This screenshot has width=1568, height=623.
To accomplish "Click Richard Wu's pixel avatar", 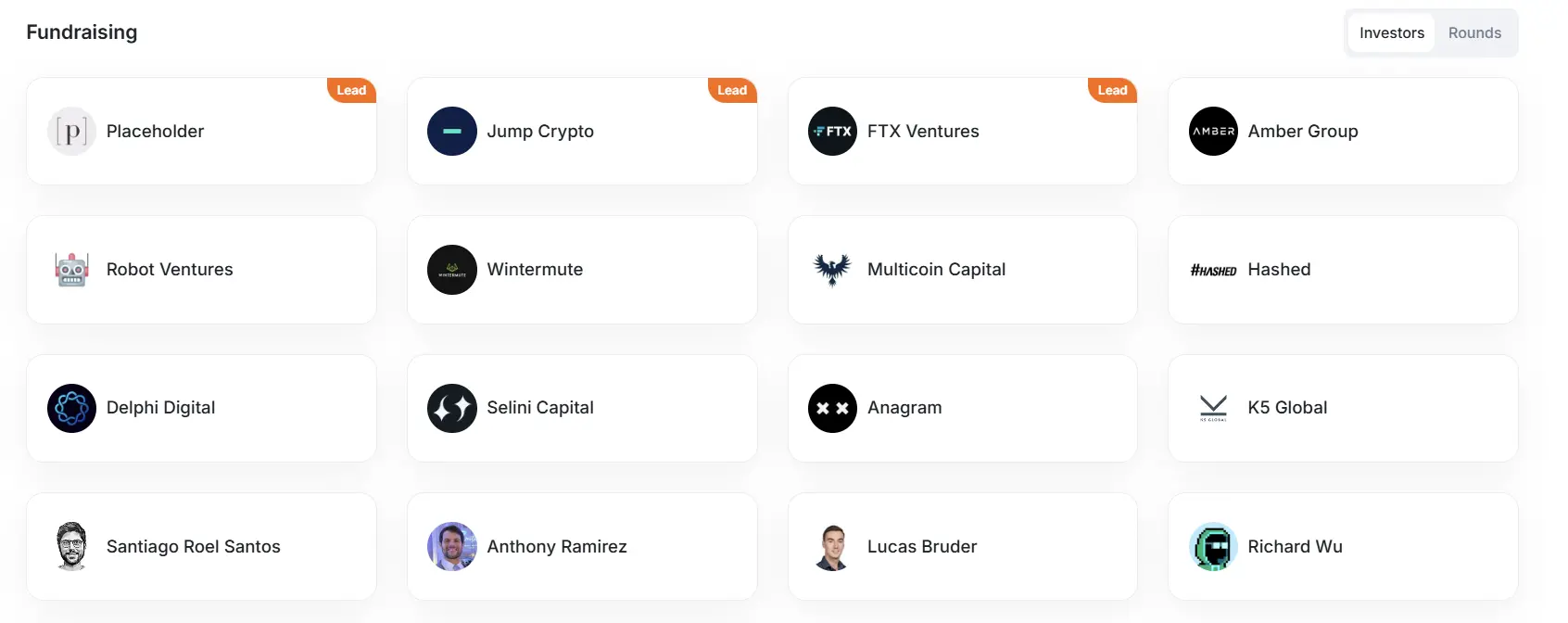I will 1213,546.
